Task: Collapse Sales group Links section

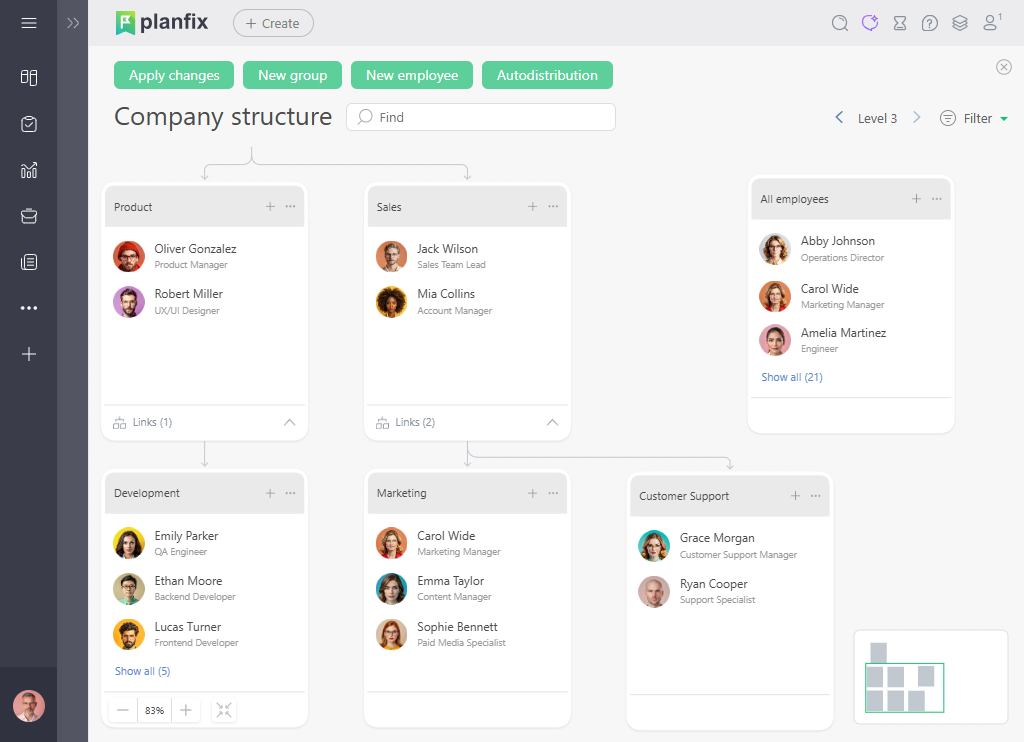Action: coord(552,423)
